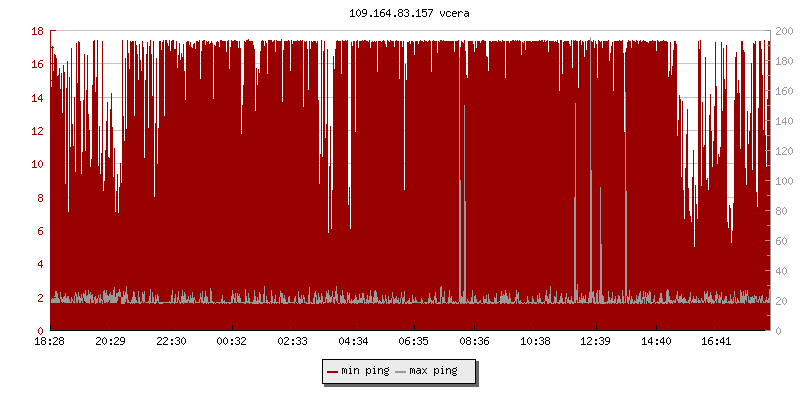Select the "min ping" legend label
800x400 pixels.
pyautogui.click(x=364, y=372)
